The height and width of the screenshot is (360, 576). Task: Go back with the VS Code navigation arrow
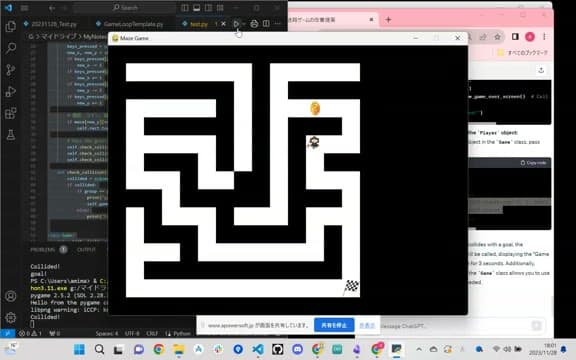point(52,8)
